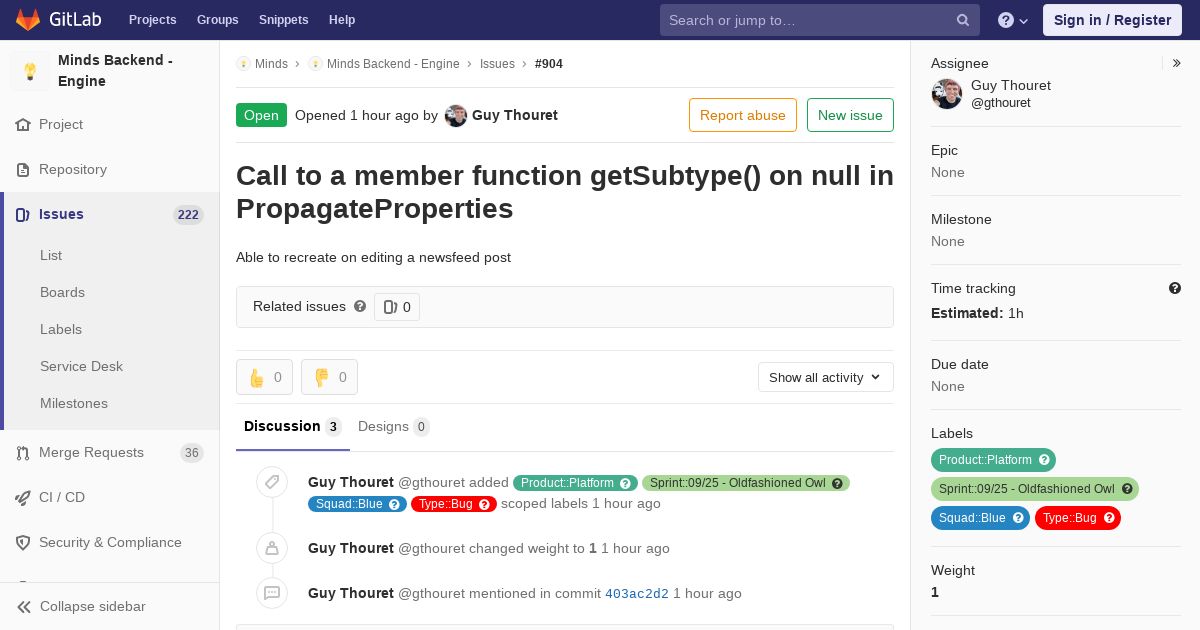Click the Issues count badge 222
The height and width of the screenshot is (630, 1200).
click(188, 215)
